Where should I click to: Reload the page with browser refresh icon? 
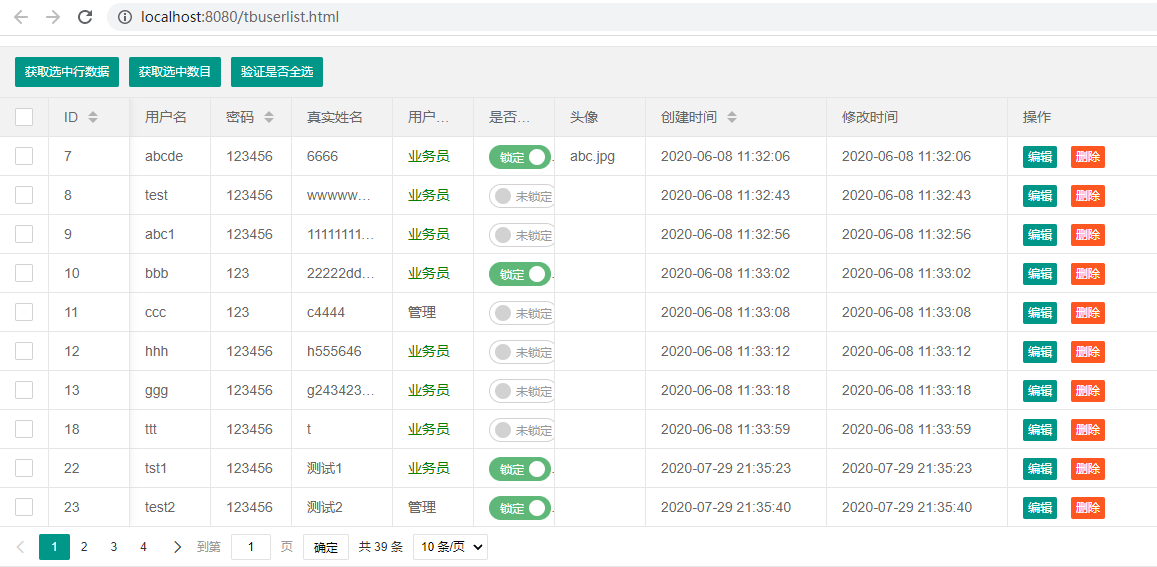85,17
